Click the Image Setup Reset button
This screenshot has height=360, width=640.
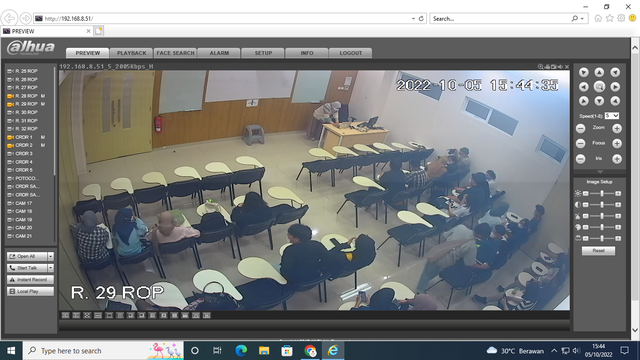pos(598,251)
